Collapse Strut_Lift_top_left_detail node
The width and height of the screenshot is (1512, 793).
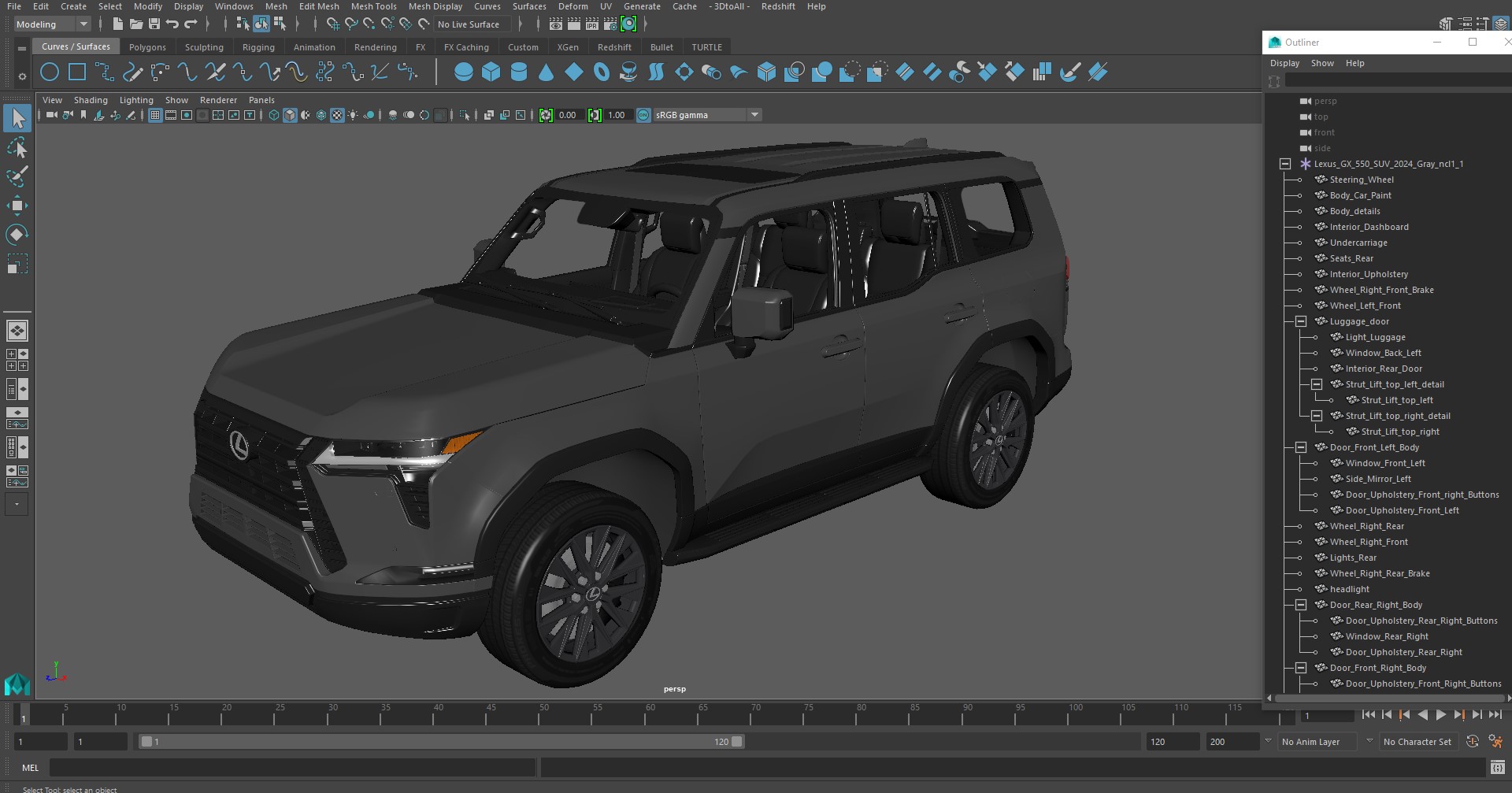[1317, 384]
